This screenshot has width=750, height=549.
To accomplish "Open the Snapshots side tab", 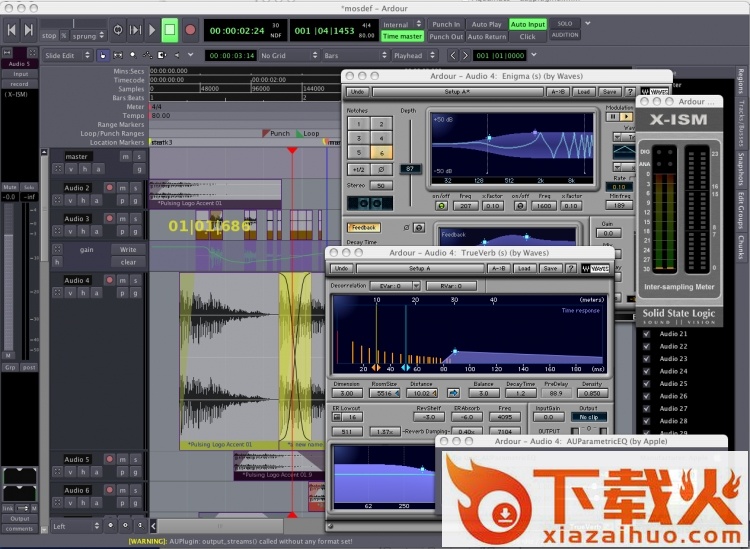I will [x=741, y=169].
